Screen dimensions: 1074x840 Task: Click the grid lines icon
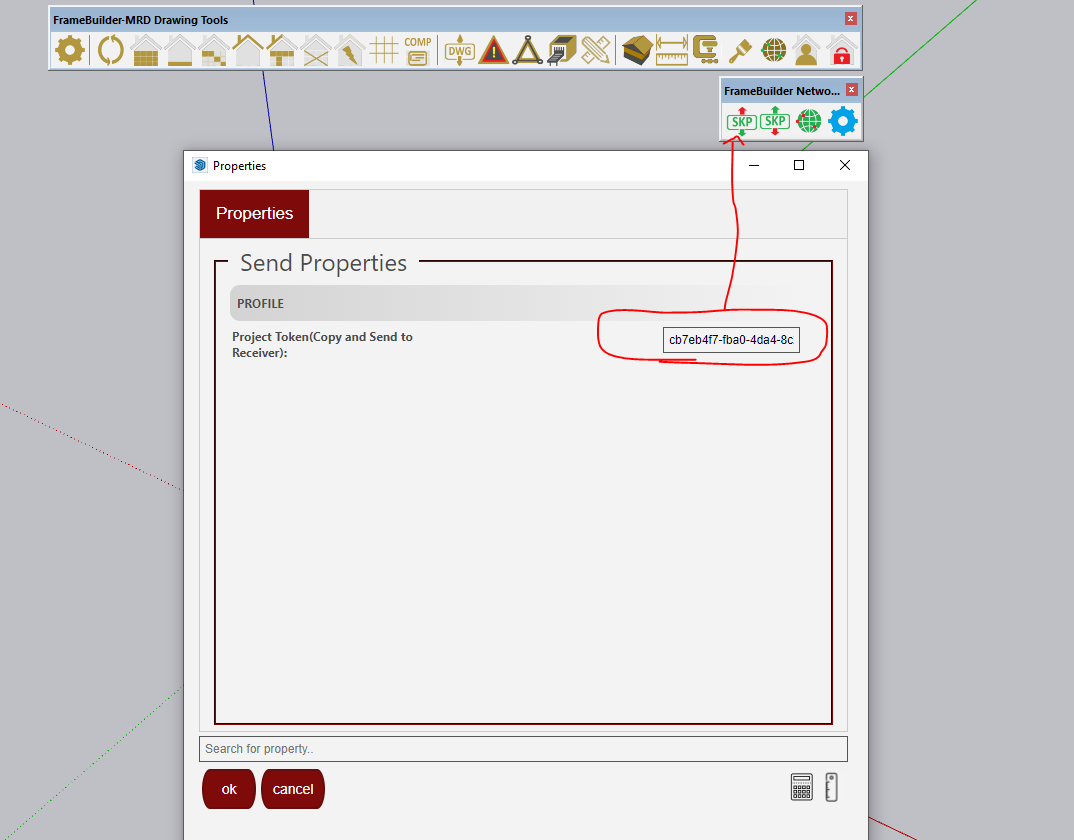point(384,51)
